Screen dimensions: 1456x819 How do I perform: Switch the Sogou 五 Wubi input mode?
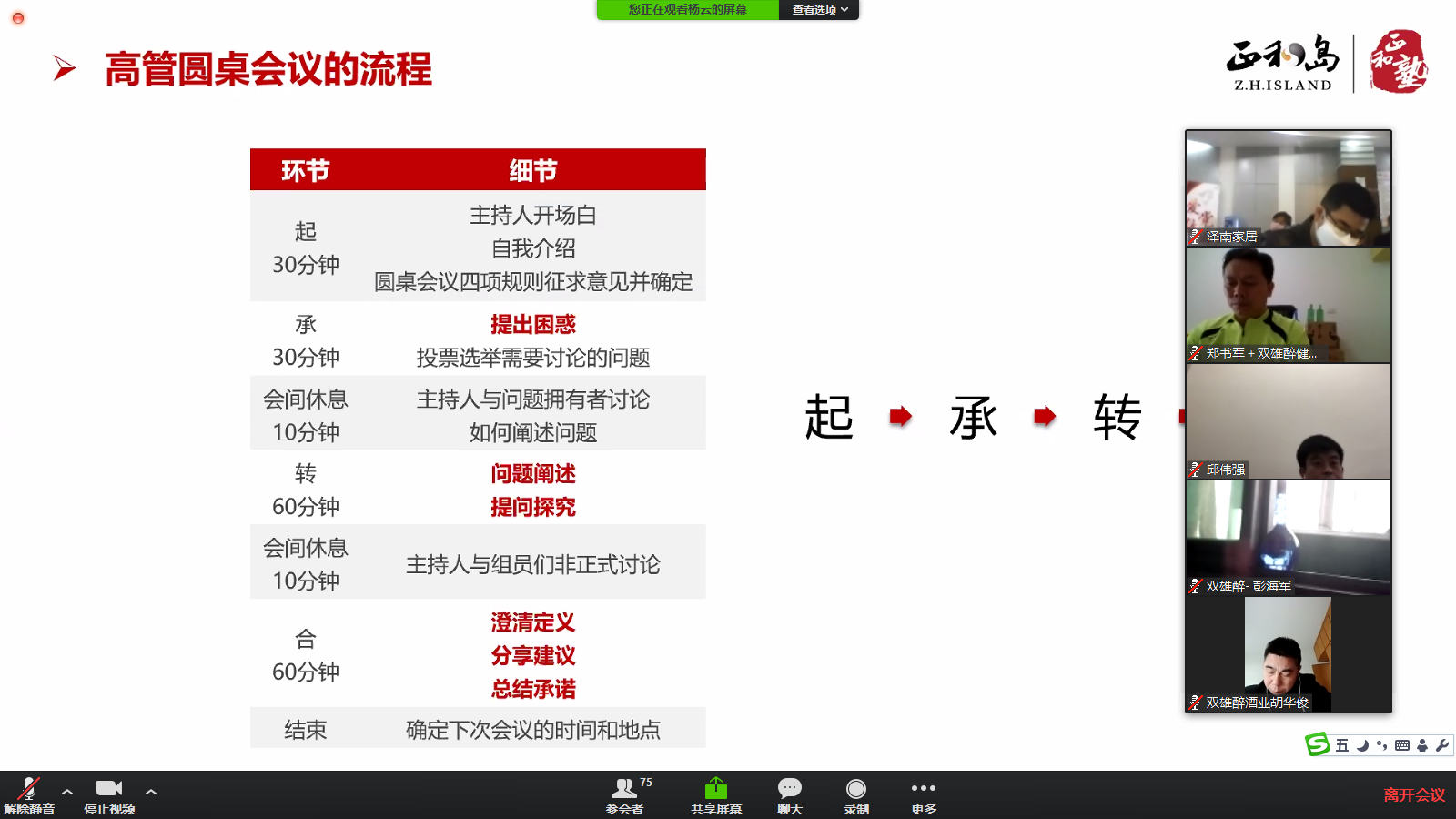tap(1342, 745)
